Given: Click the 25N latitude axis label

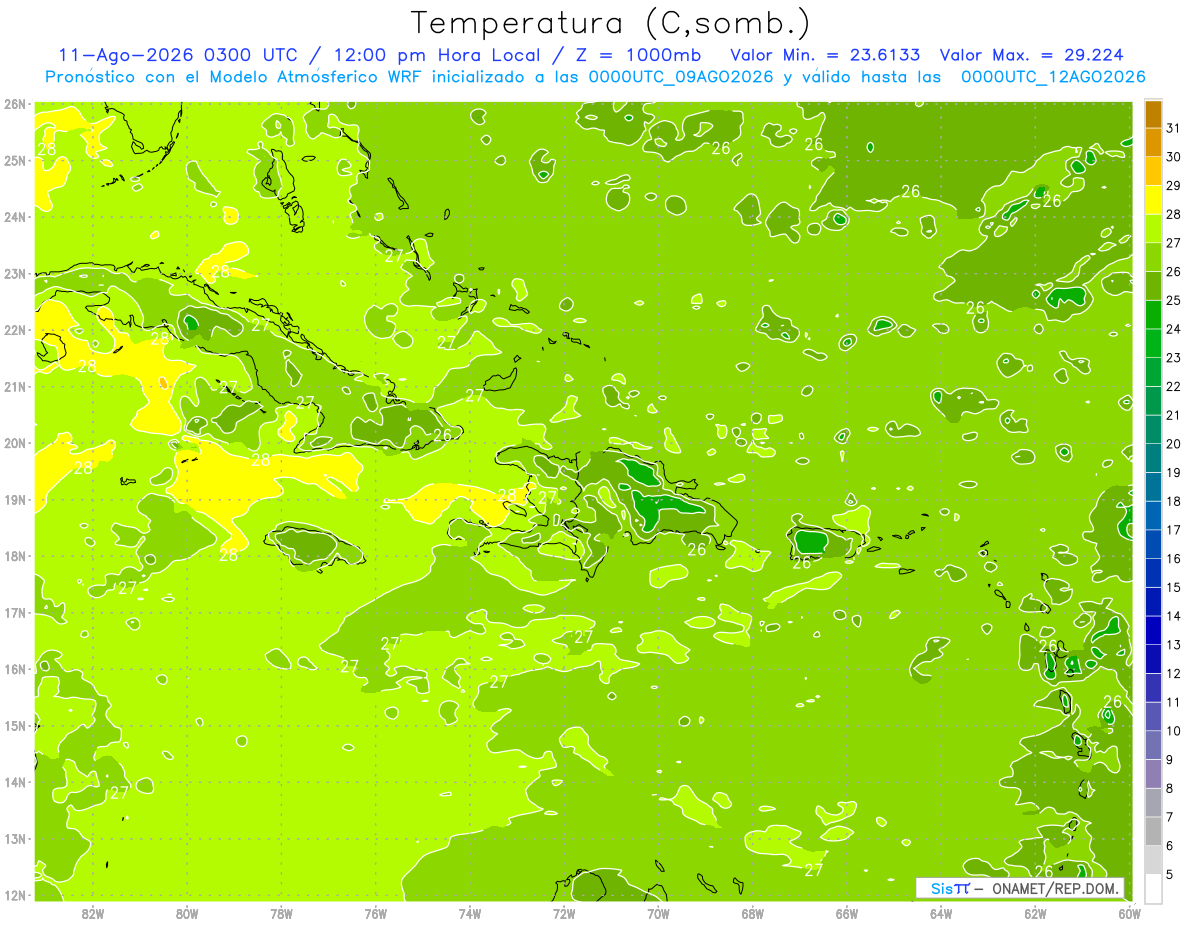Looking at the screenshot, I should pos(15,161).
